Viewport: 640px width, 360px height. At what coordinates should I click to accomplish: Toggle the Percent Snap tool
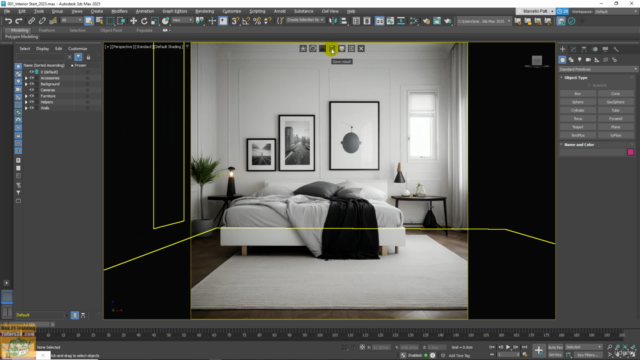(x=257, y=21)
